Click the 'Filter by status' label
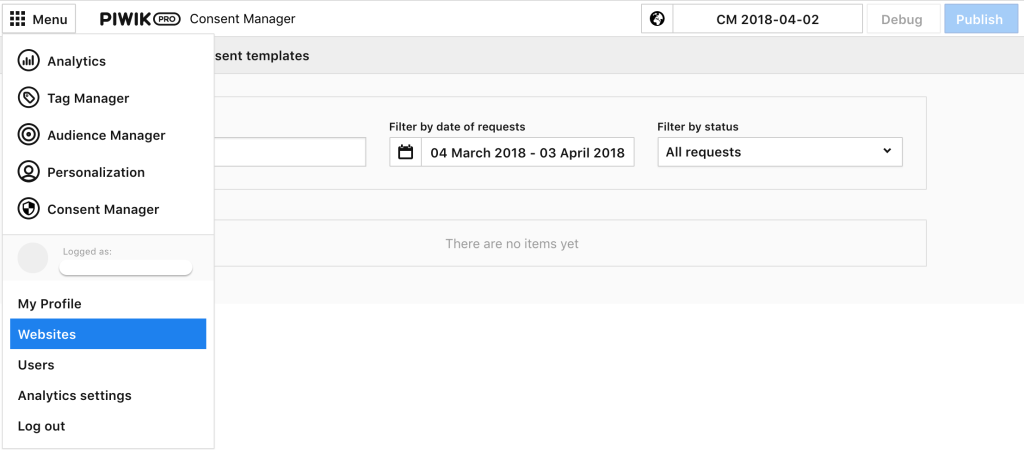Screen dimensions: 1024x450 point(698,127)
